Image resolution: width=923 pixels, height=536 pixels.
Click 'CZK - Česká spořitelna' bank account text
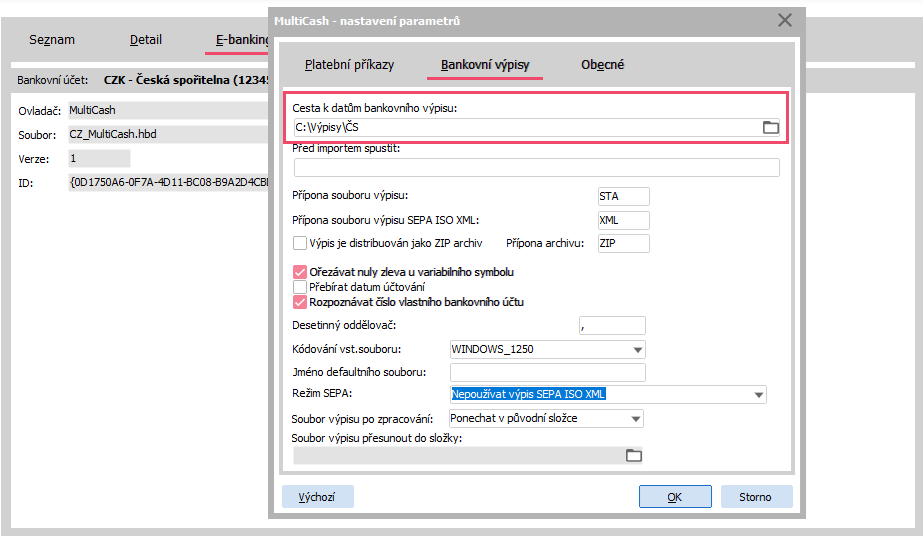pyautogui.click(x=186, y=80)
